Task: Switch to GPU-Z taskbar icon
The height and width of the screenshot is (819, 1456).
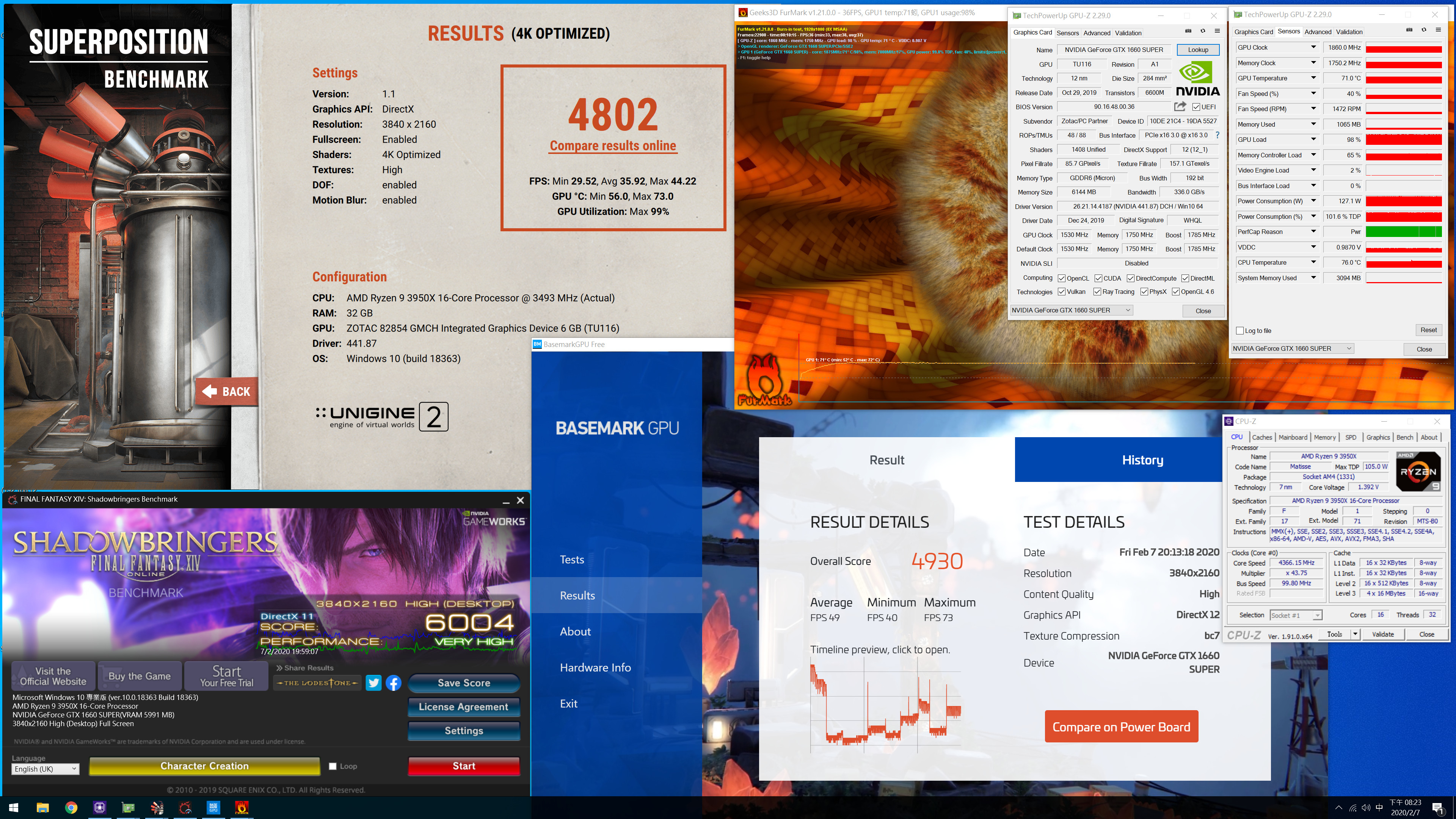Action: pyautogui.click(x=128, y=807)
